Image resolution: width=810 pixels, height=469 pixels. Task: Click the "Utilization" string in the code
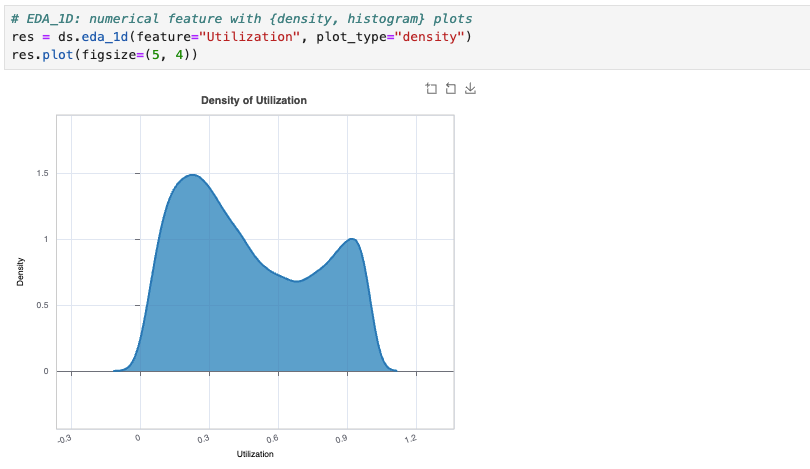(x=250, y=37)
